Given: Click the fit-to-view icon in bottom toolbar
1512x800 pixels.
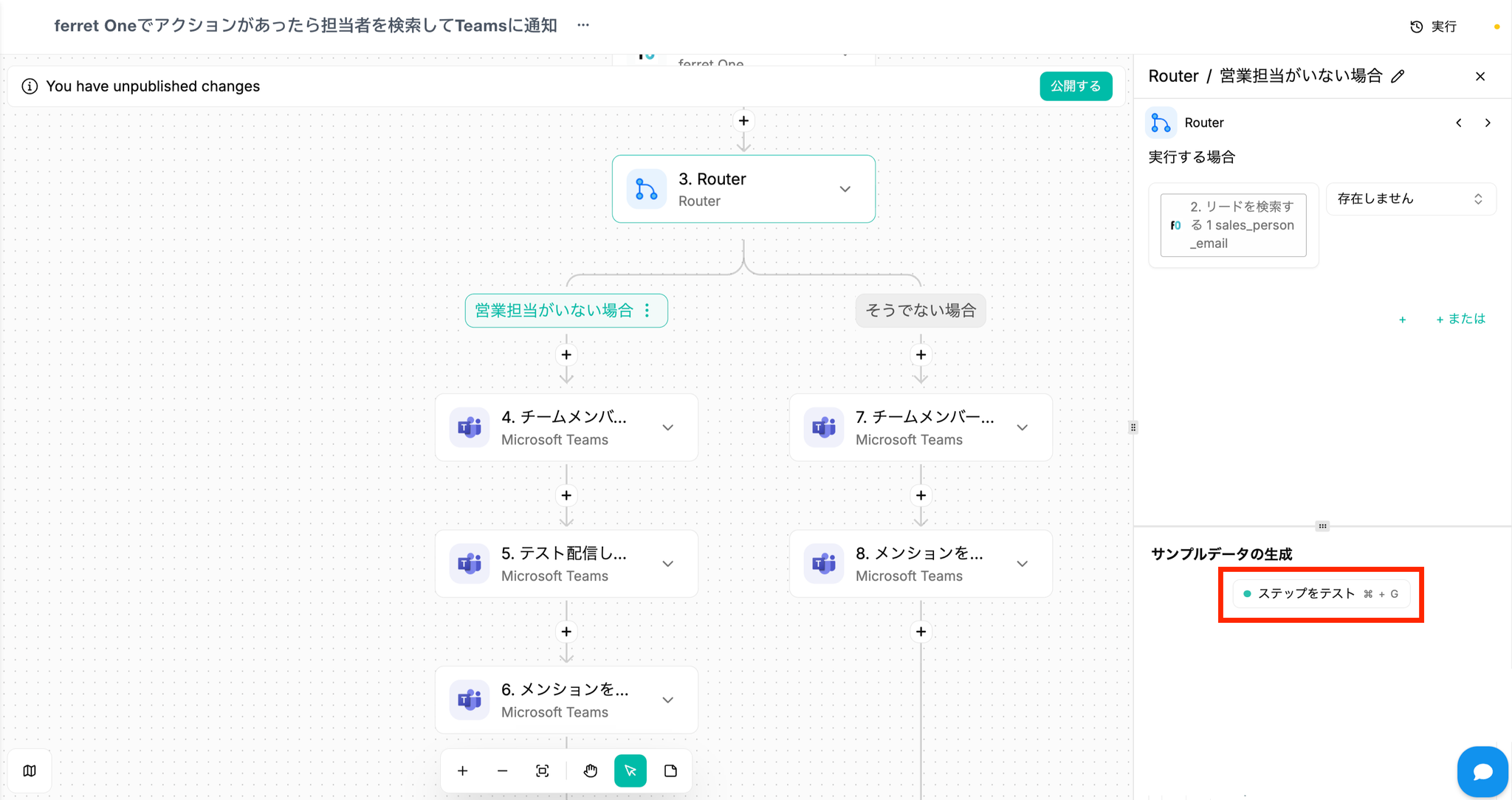Looking at the screenshot, I should [x=543, y=770].
